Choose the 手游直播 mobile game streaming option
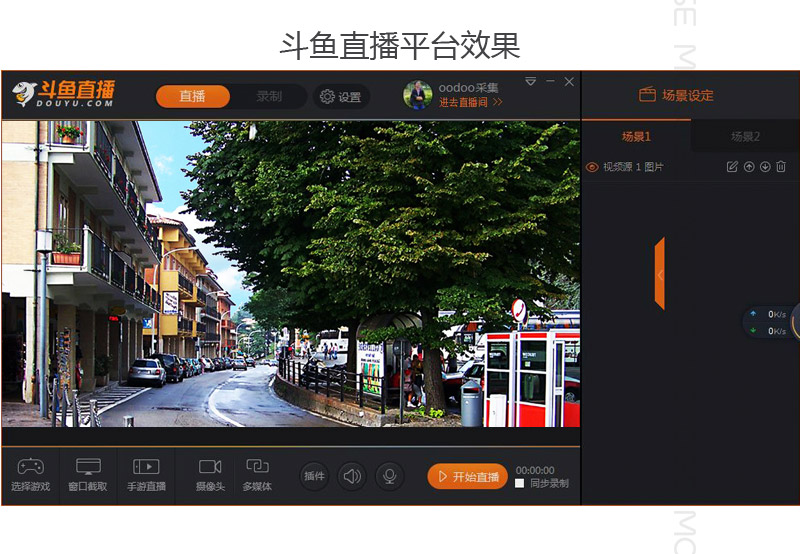Image resolution: width=800 pixels, height=554 pixels. pos(146,475)
